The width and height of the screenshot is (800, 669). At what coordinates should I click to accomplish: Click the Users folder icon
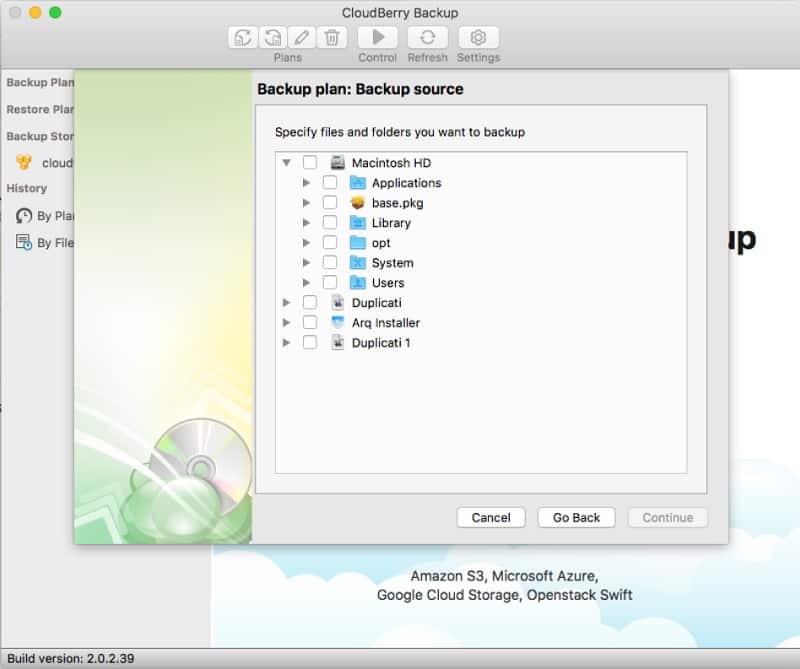coord(358,282)
